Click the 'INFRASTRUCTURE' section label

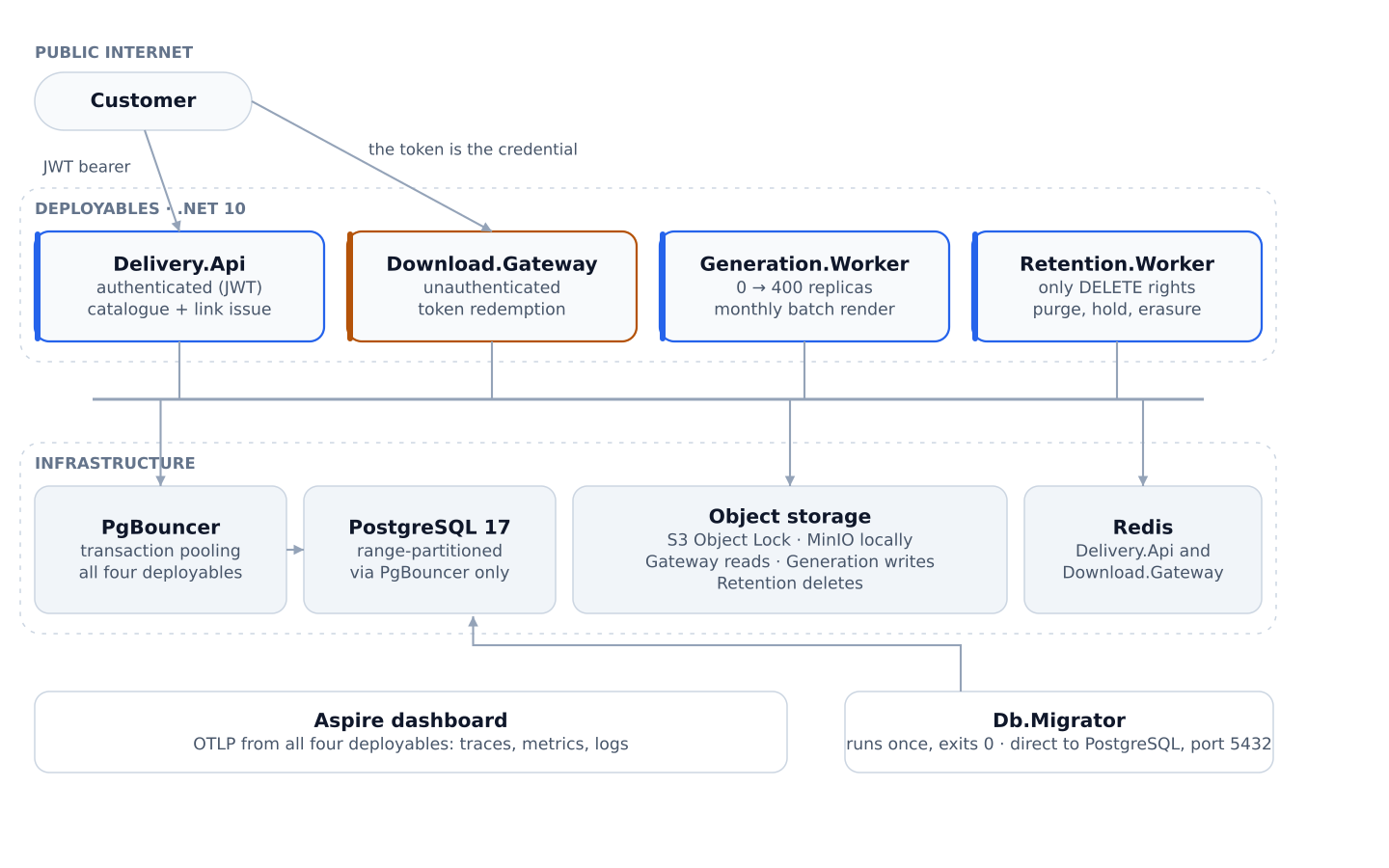coord(115,464)
